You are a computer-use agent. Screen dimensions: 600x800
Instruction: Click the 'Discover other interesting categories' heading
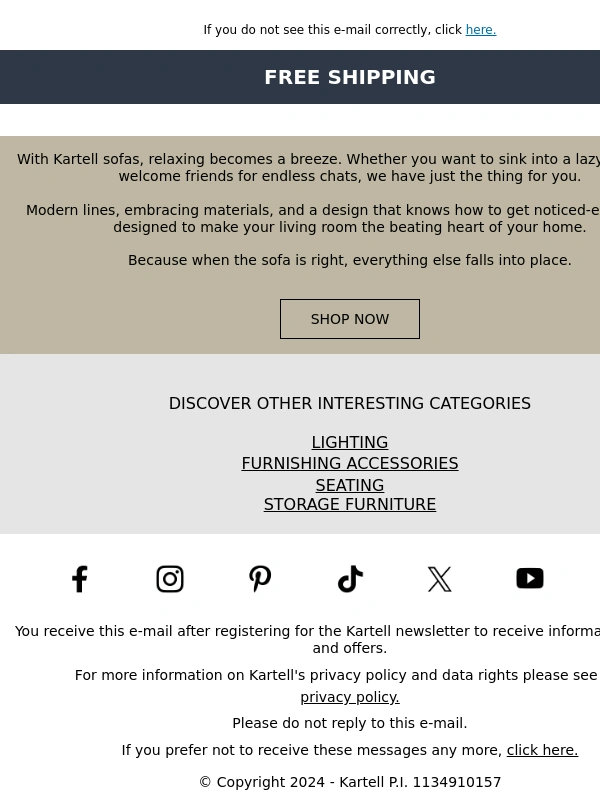pos(350,403)
